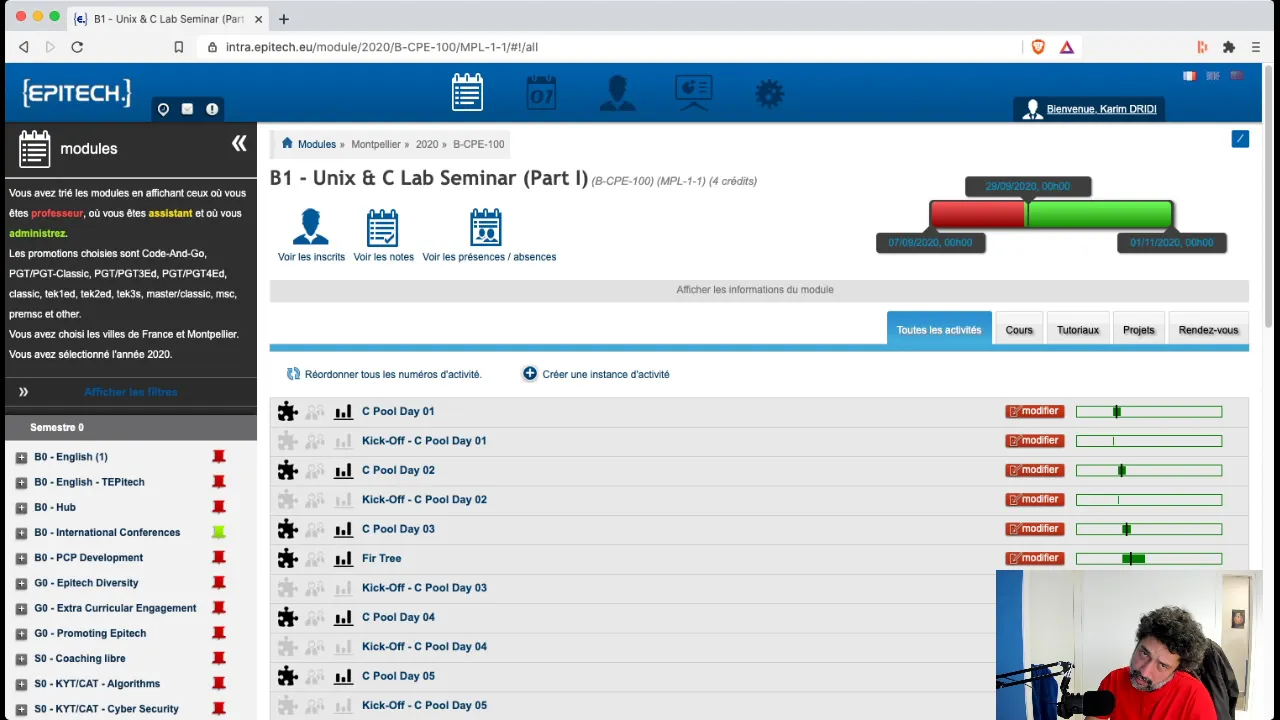Switch language using the UK flag
This screenshot has height=720, width=1280.
coord(1213,76)
